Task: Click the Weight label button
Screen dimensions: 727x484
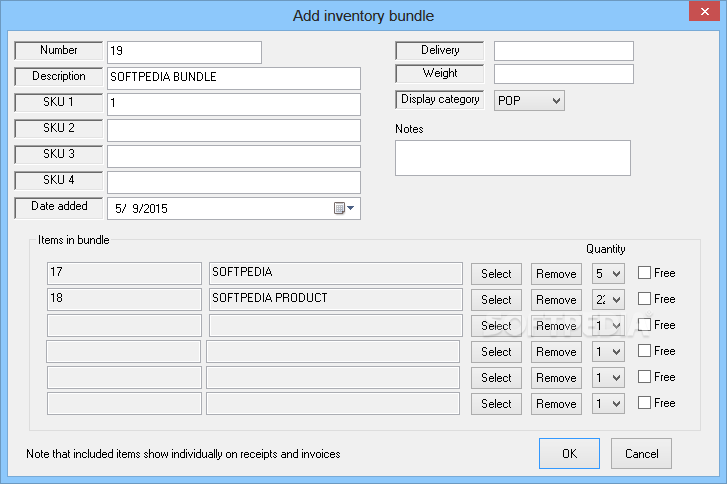Action: click(x=440, y=73)
